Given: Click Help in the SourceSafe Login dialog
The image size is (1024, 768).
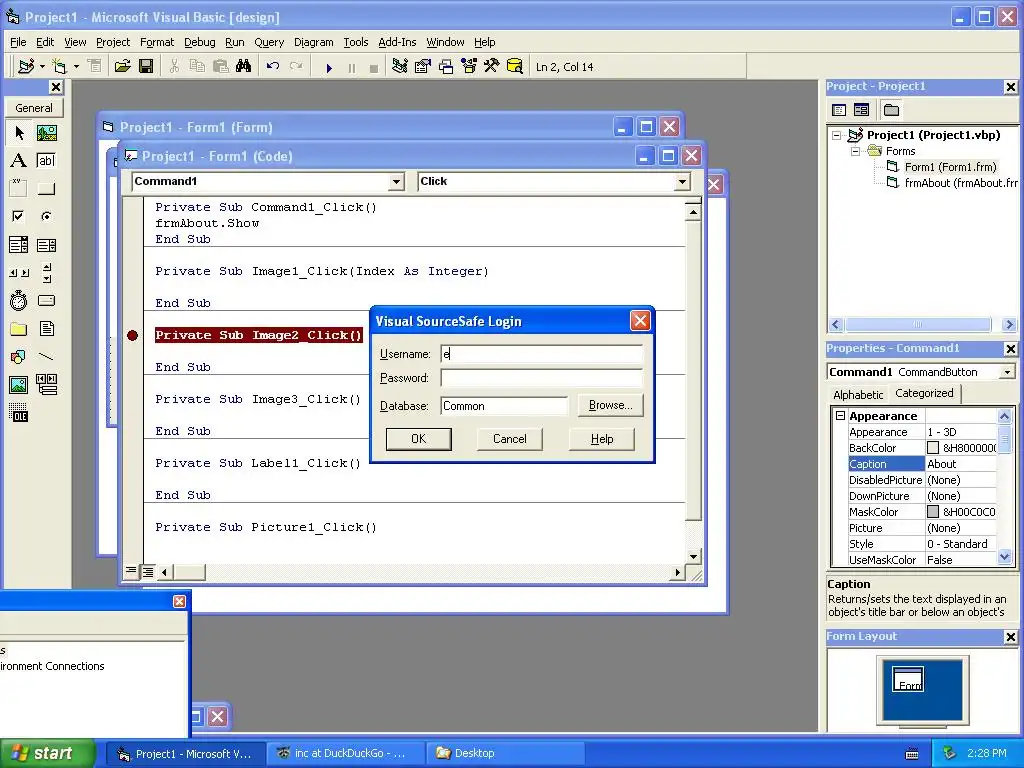Looking at the screenshot, I should [x=601, y=439].
